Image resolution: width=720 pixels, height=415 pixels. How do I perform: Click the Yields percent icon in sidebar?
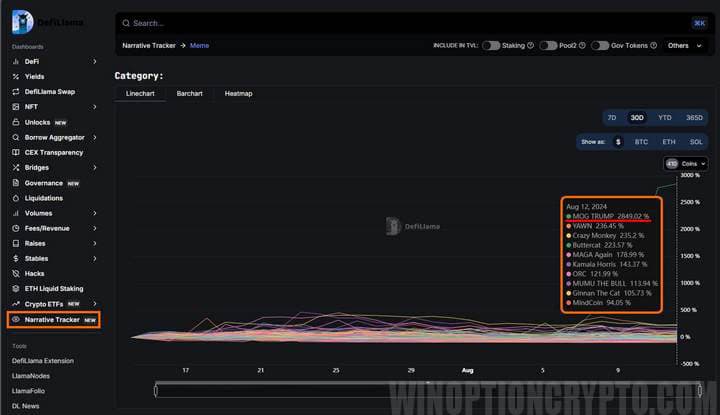point(15,76)
